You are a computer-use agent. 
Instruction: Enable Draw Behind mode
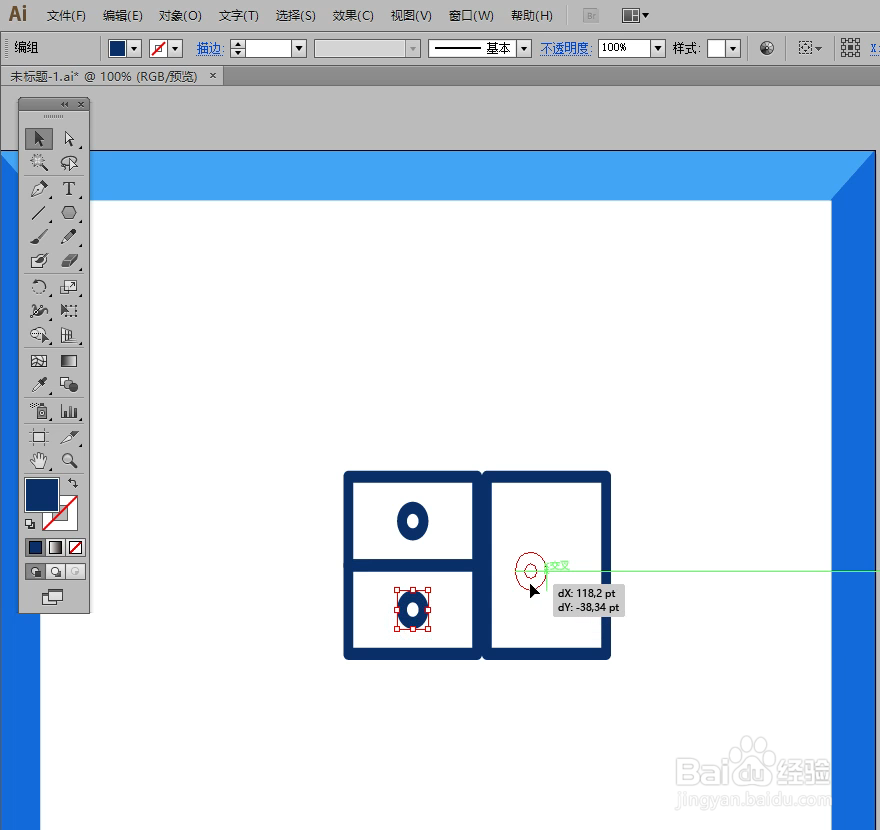click(x=56, y=571)
